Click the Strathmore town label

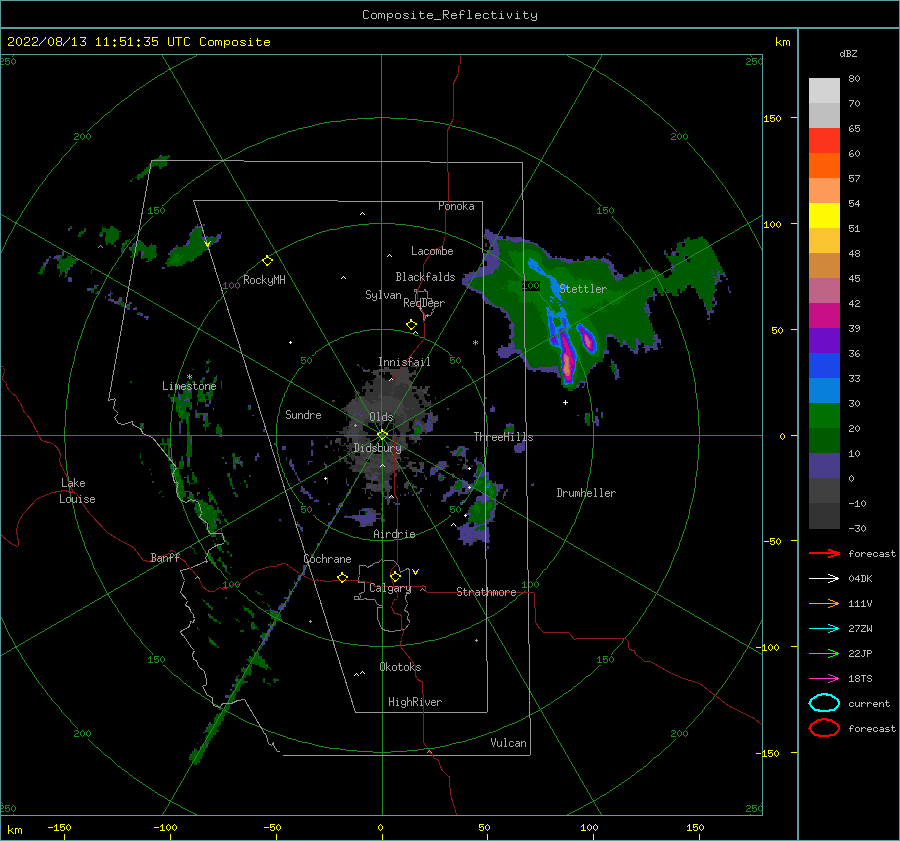tap(486, 592)
